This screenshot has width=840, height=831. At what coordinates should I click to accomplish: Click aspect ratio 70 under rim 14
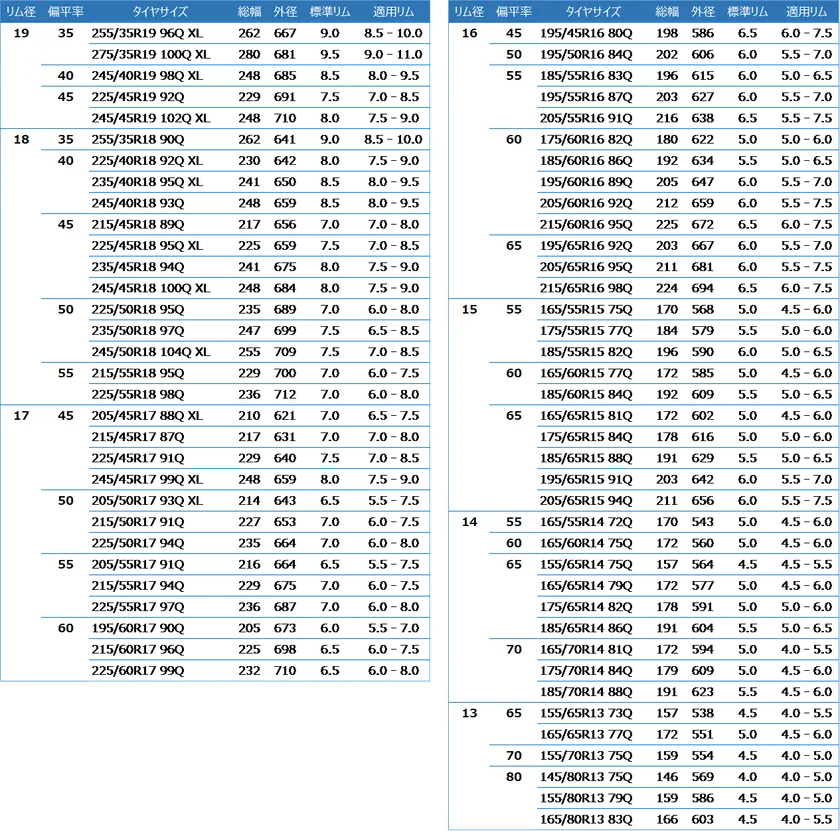point(514,649)
